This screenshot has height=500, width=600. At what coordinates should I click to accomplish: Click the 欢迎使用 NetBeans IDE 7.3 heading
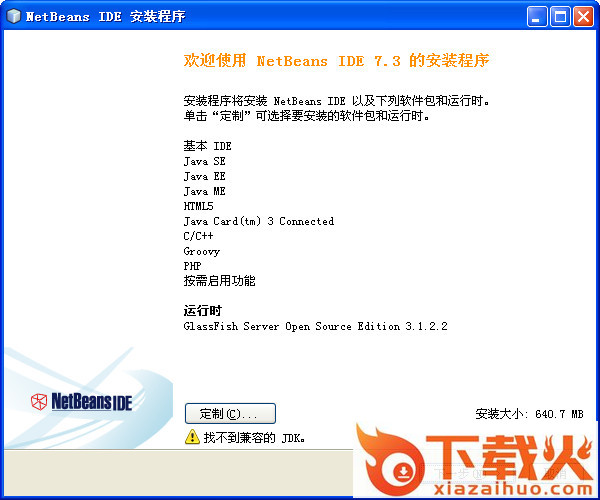[336, 60]
